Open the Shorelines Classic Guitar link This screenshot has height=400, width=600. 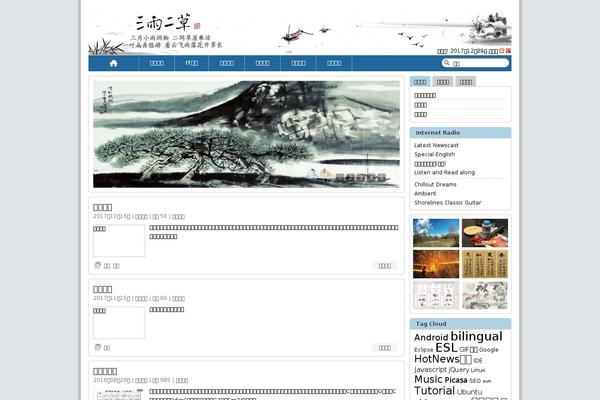coord(448,203)
